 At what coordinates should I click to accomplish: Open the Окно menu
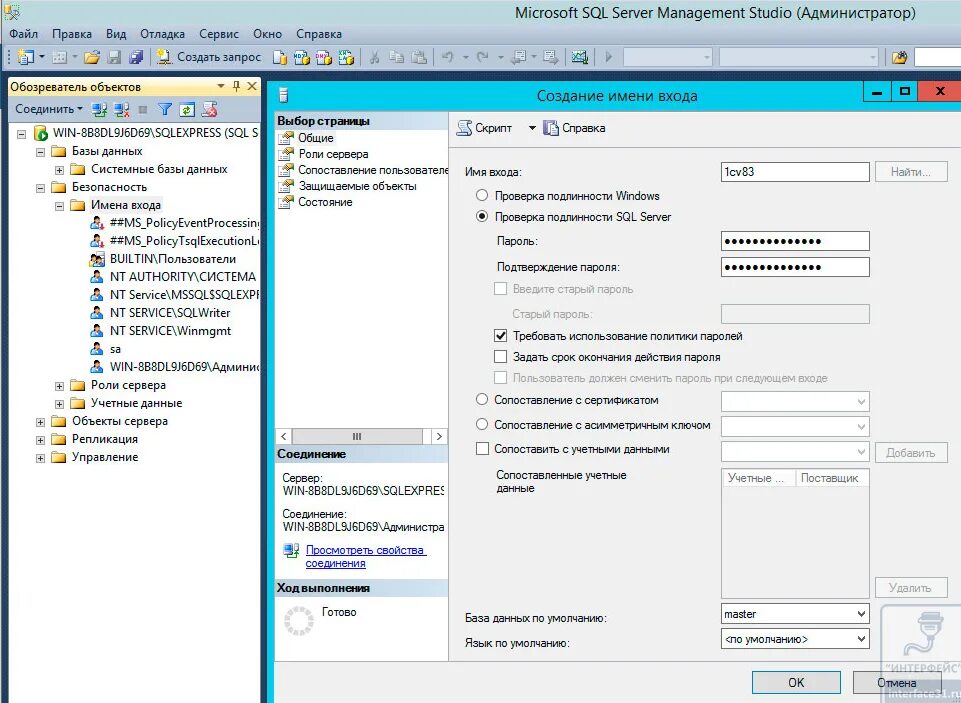pos(267,34)
